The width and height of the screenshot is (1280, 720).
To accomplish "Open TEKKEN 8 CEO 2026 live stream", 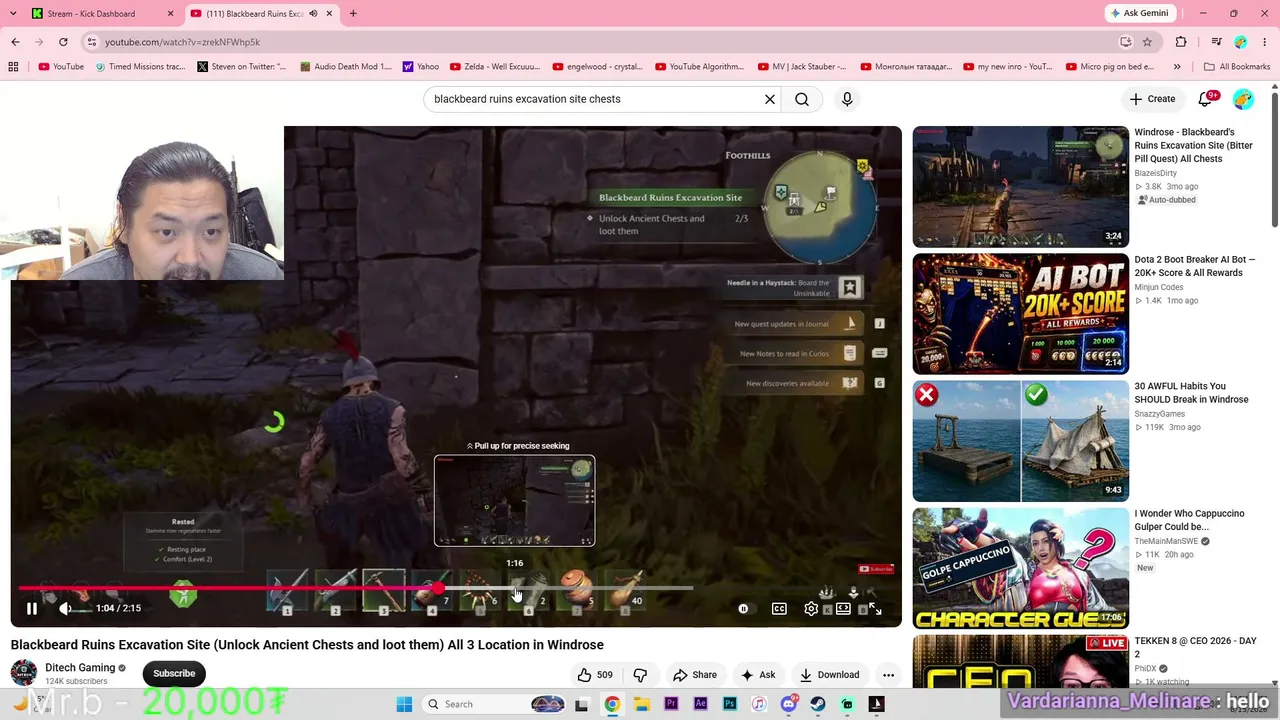I will click(x=1020, y=662).
